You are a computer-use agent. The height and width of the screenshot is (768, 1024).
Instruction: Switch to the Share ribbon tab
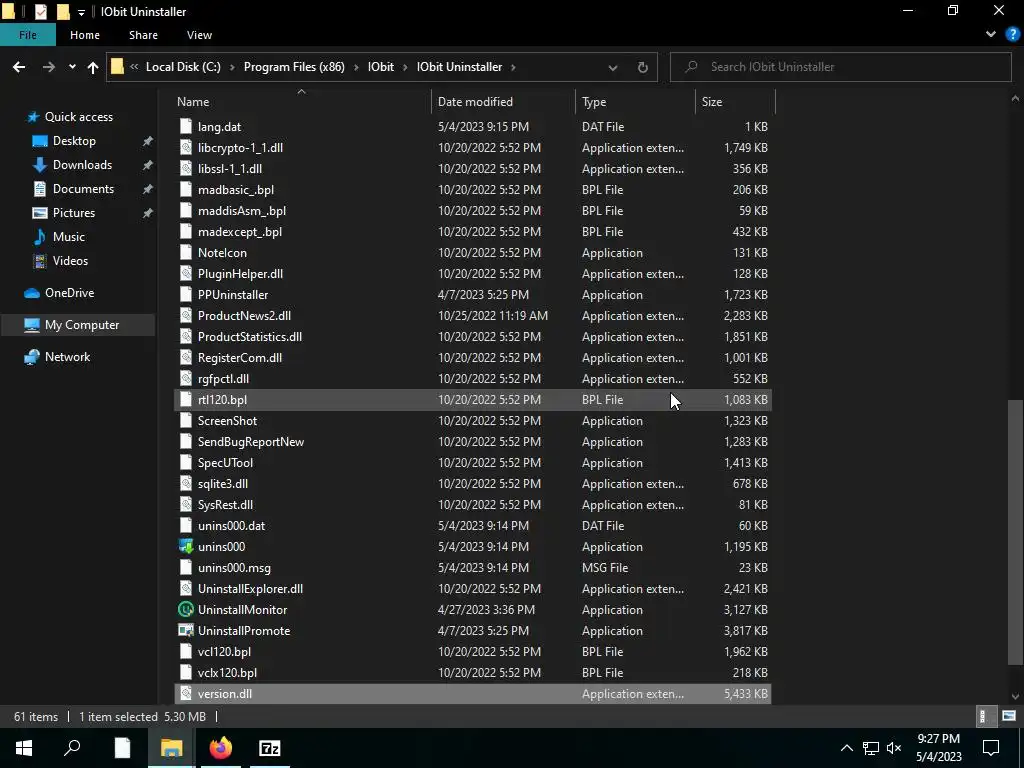point(143,35)
